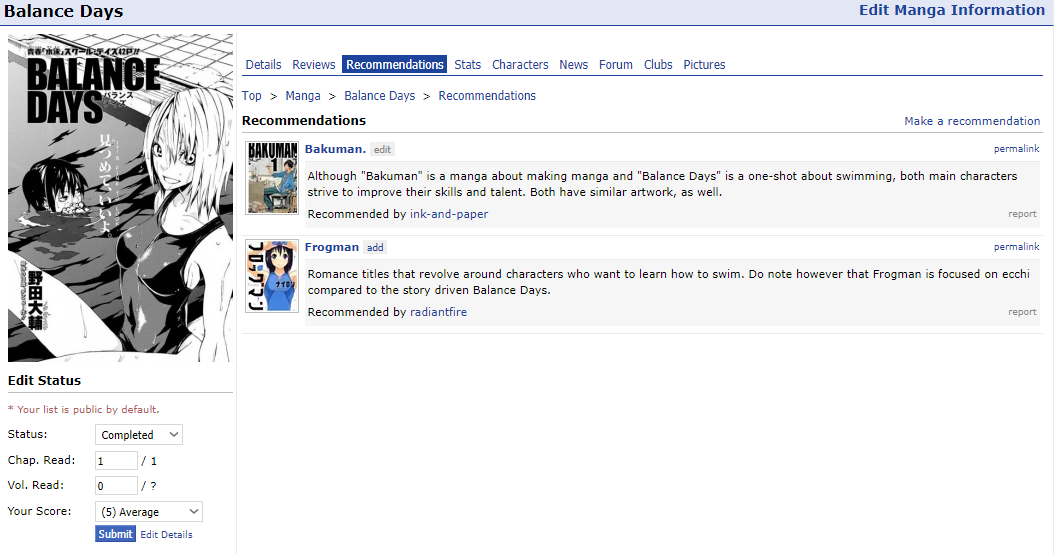Open the Bakuman. title link
This screenshot has width=1055, height=554.
point(335,149)
